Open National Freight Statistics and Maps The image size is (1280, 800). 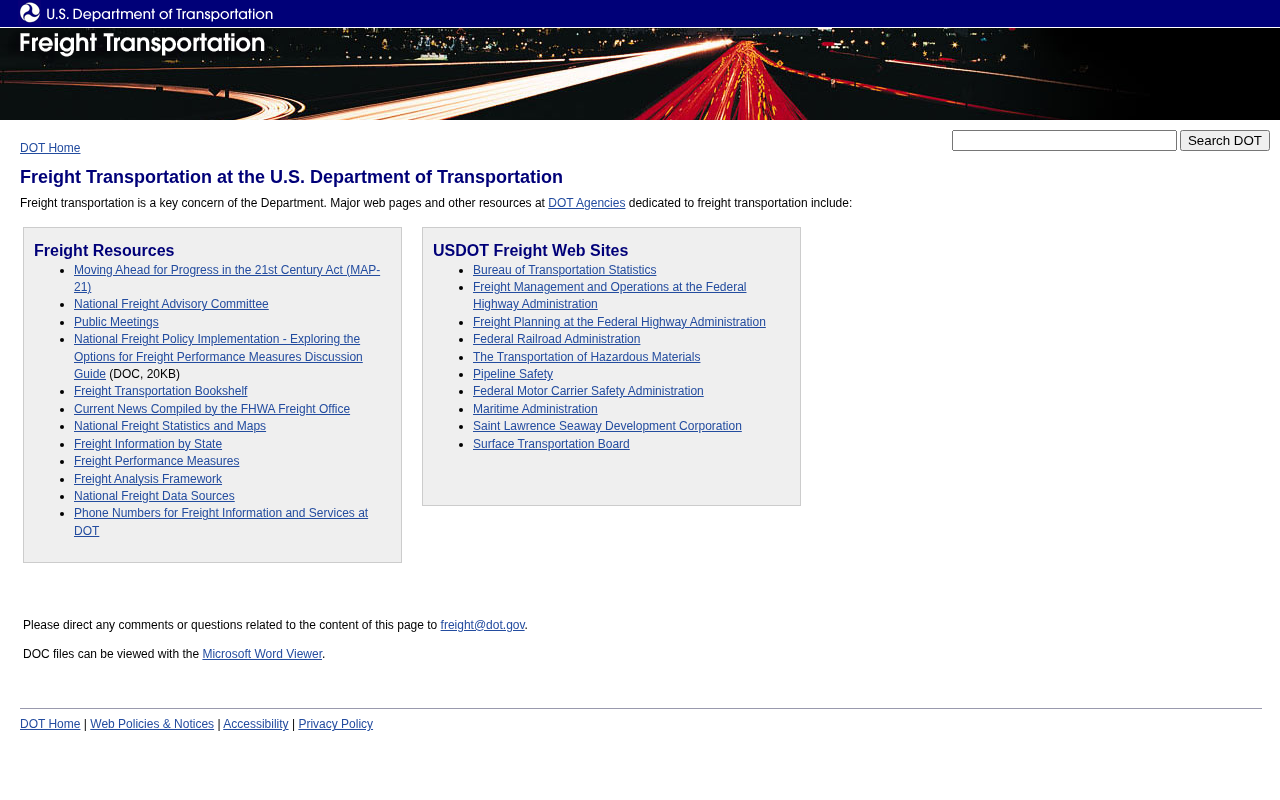(x=170, y=426)
